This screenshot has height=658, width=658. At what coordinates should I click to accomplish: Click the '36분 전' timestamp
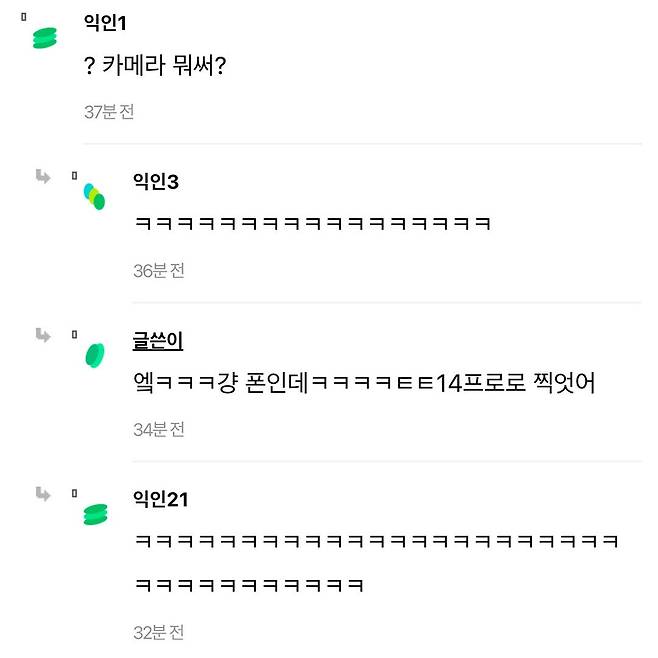(159, 271)
